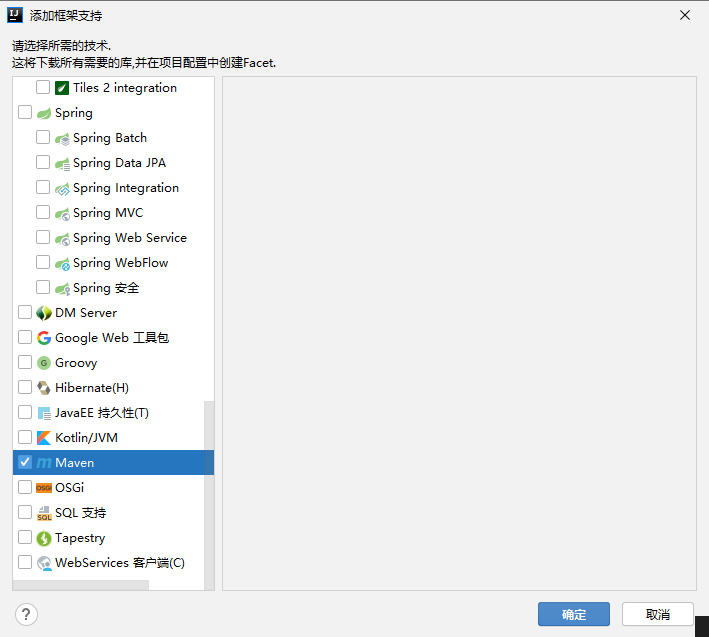Close the 添加框架支持 dialog
Viewport: 709px width, 637px height.
[x=685, y=15]
